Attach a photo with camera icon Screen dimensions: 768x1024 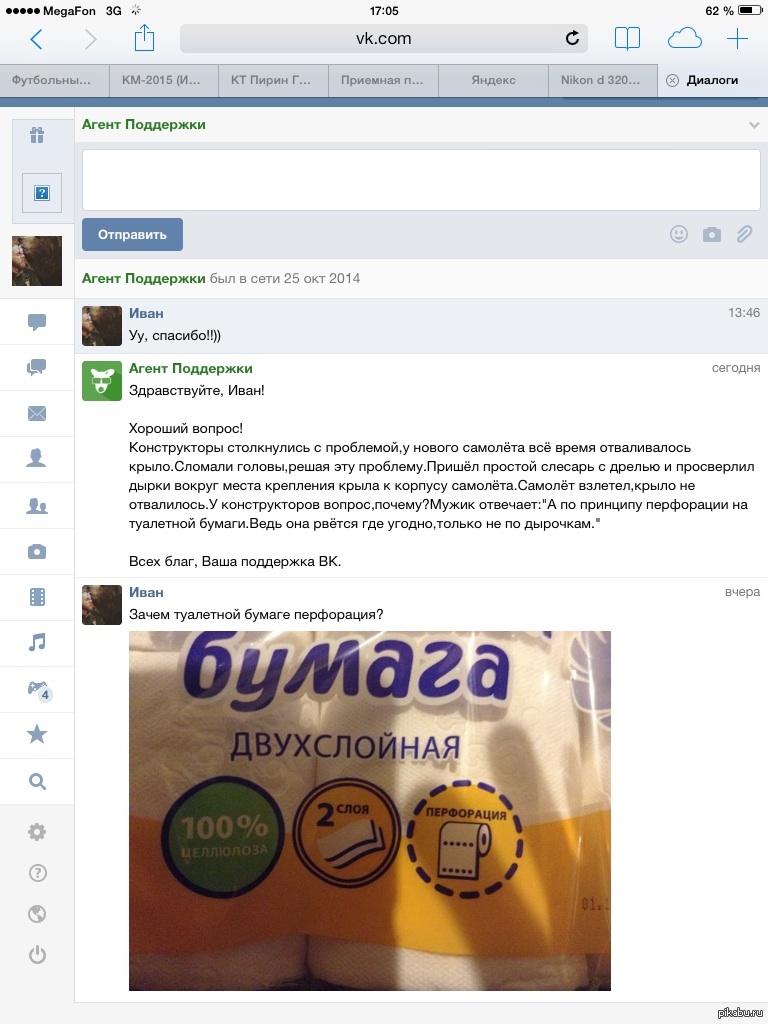(712, 234)
